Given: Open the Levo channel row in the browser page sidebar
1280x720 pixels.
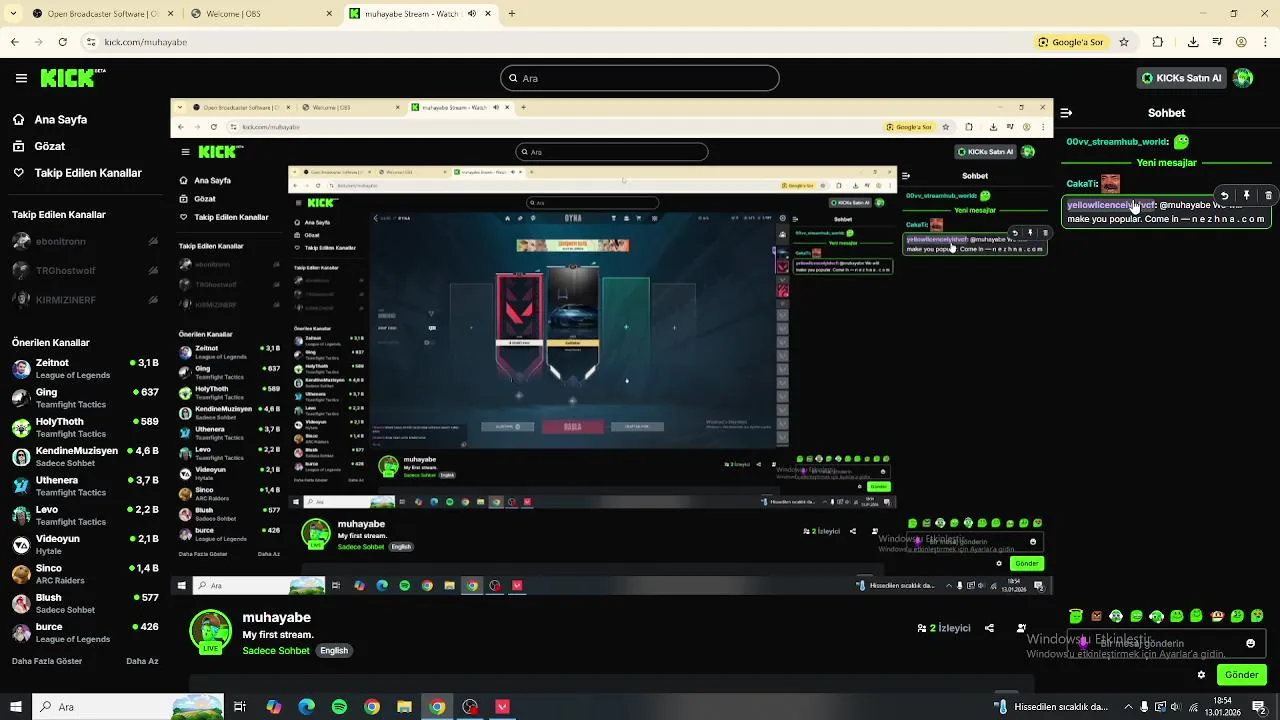Looking at the screenshot, I should pos(84,515).
